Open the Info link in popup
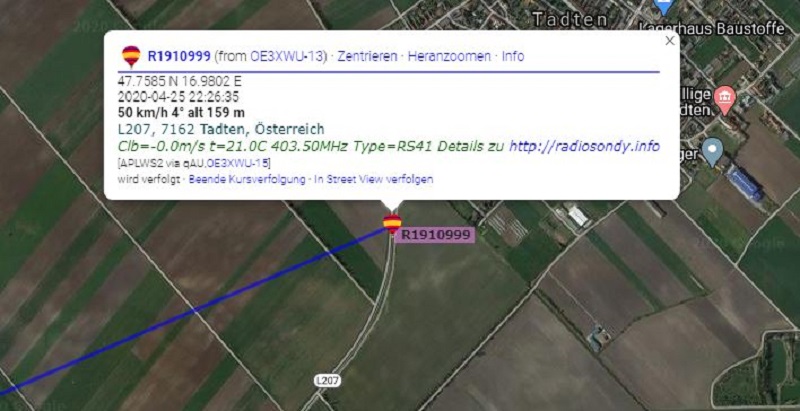Image resolution: width=800 pixels, height=411 pixels. point(513,56)
